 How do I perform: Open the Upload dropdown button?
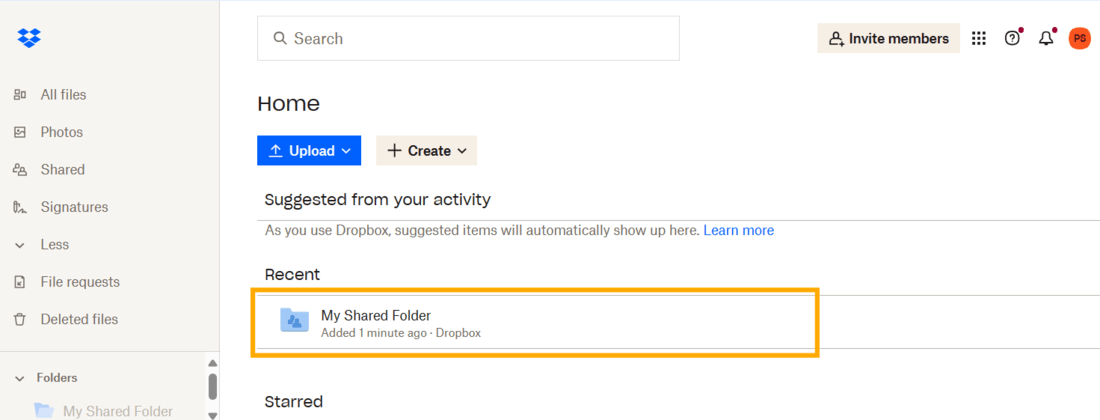[x=308, y=151]
